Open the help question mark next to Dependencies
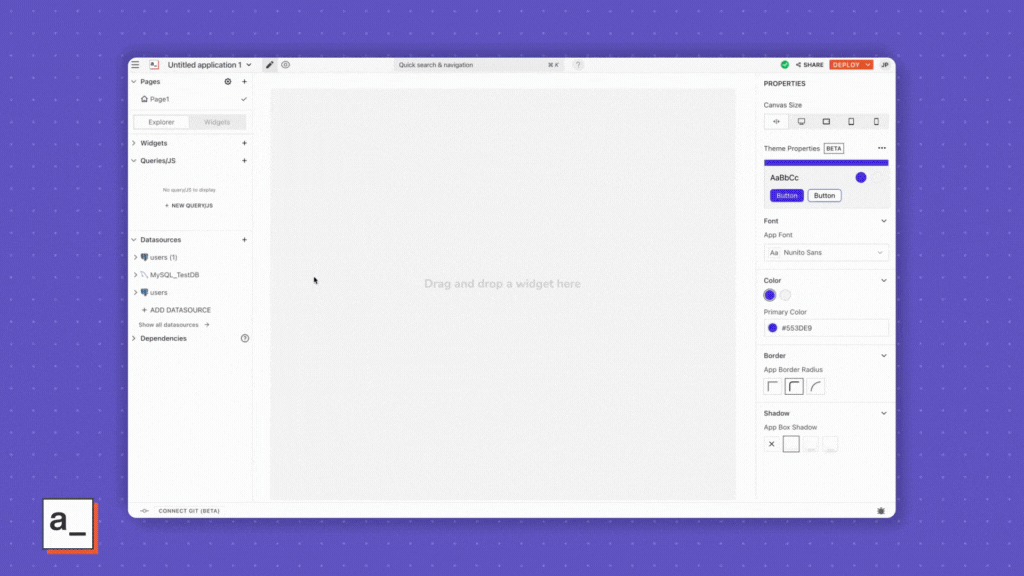1024x576 pixels. pyautogui.click(x=245, y=338)
